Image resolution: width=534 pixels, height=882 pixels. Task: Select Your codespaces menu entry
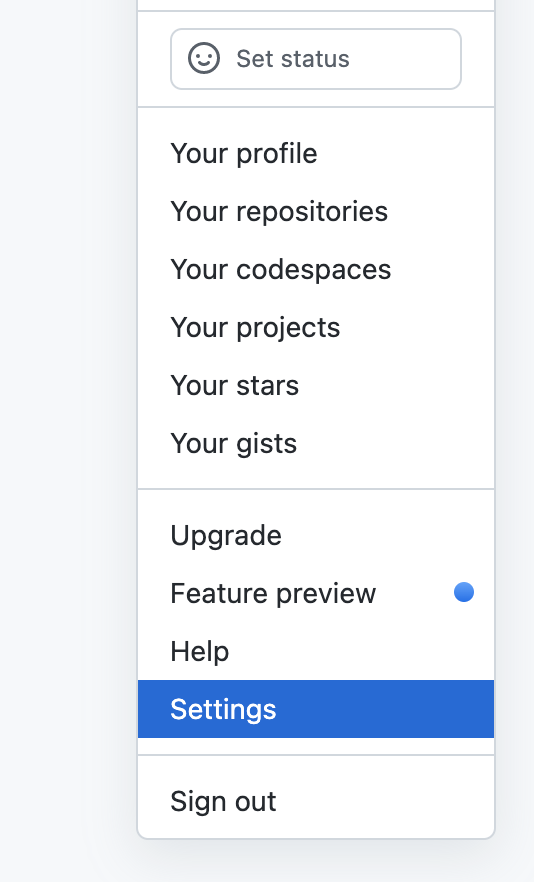[316, 269]
